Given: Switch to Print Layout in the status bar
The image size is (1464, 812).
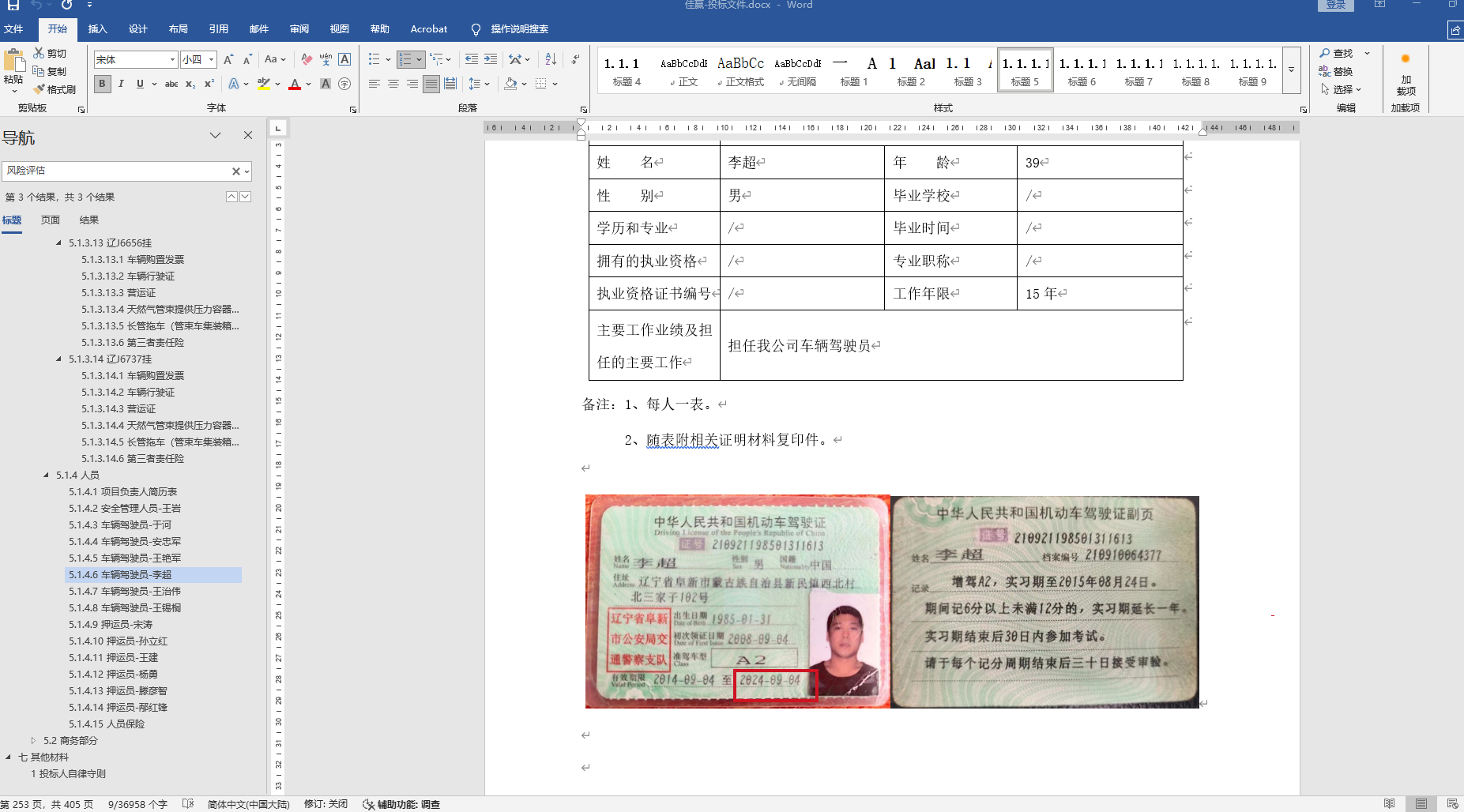Looking at the screenshot, I should pos(1421,804).
